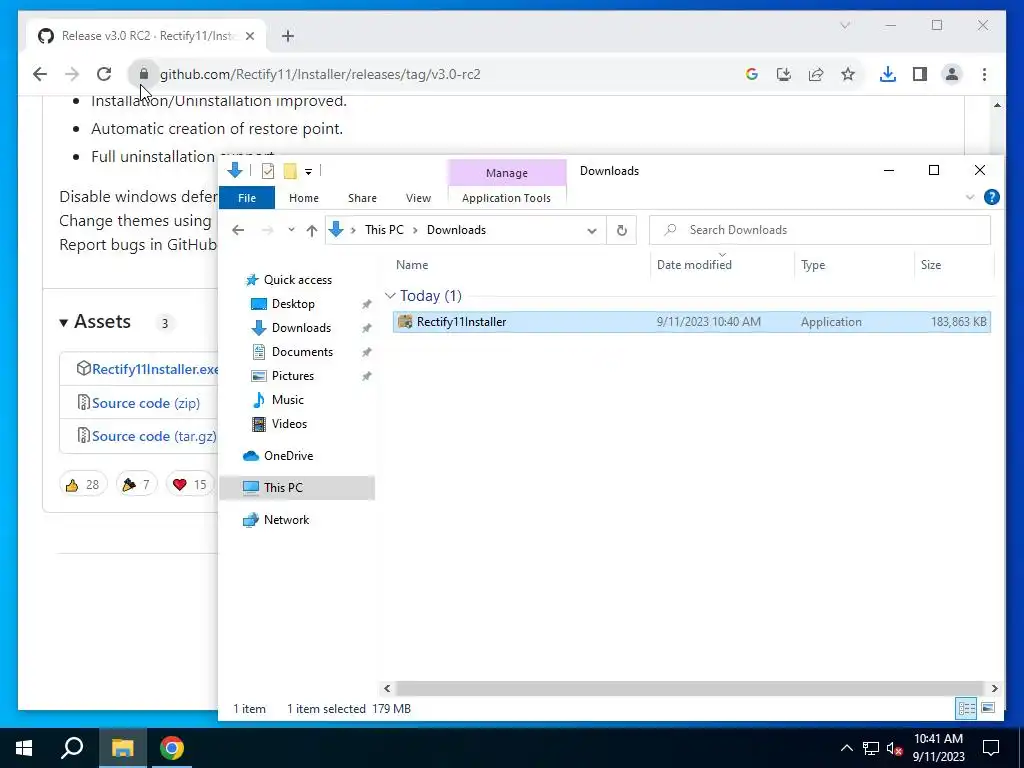Screen dimensions: 1024x768
Task: Open the File menu in Explorer
Action: [x=247, y=198]
